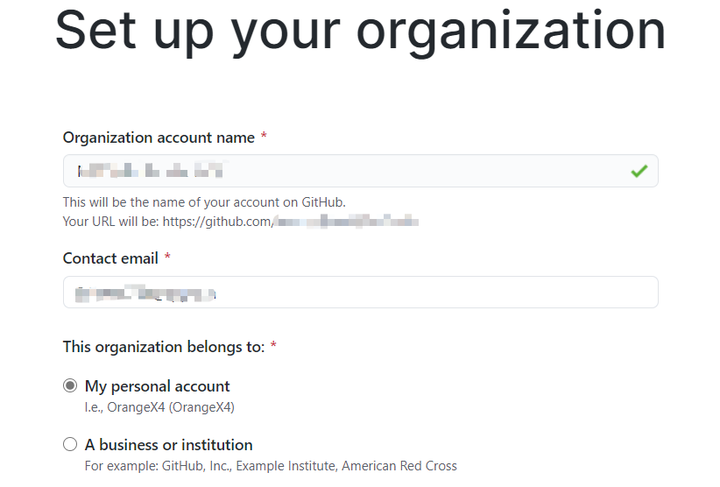Click the "A business or institution" label text
The image size is (720, 487).
click(x=169, y=445)
